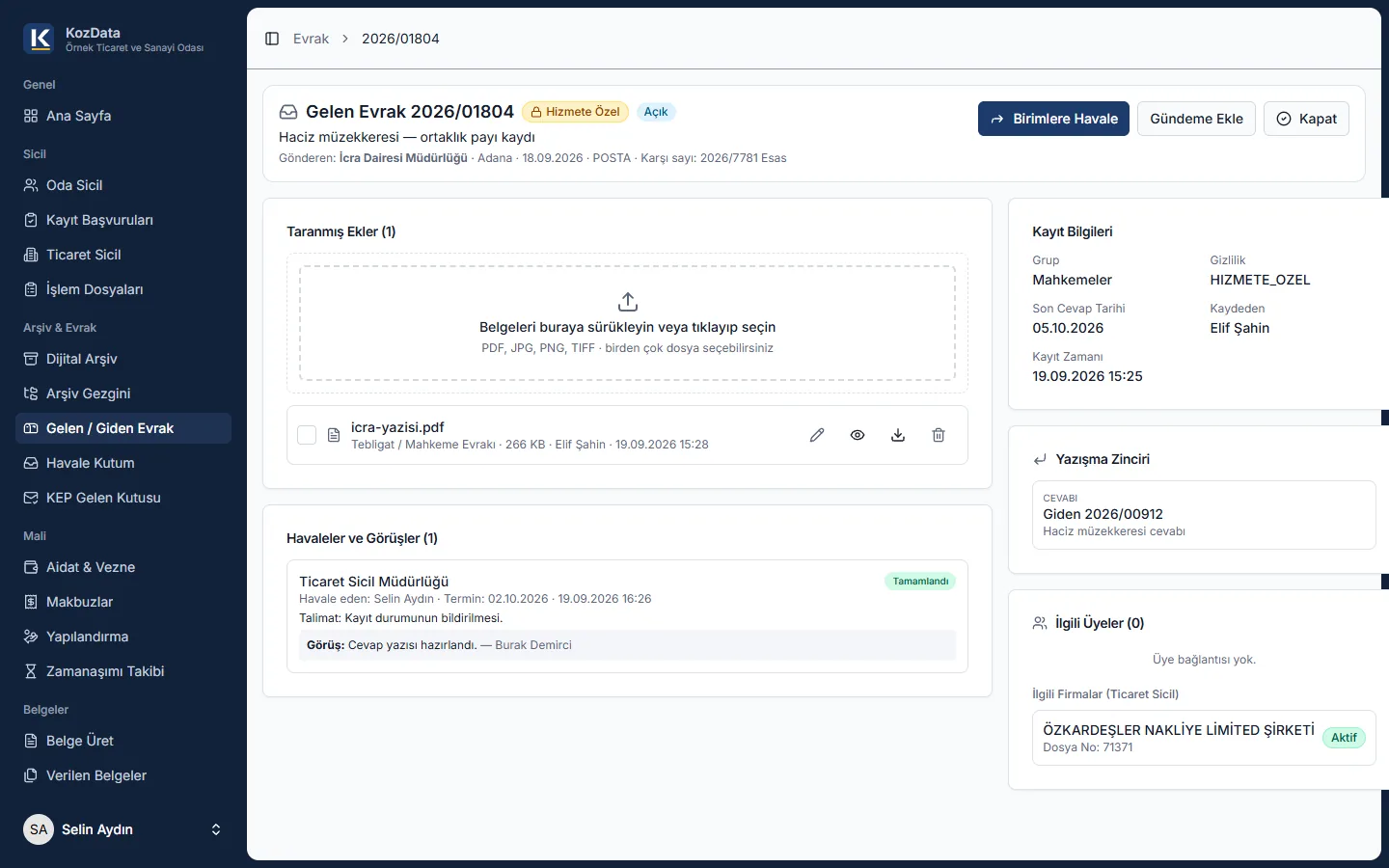Open Belge Üret
The width and height of the screenshot is (1389, 868).
pos(123,741)
